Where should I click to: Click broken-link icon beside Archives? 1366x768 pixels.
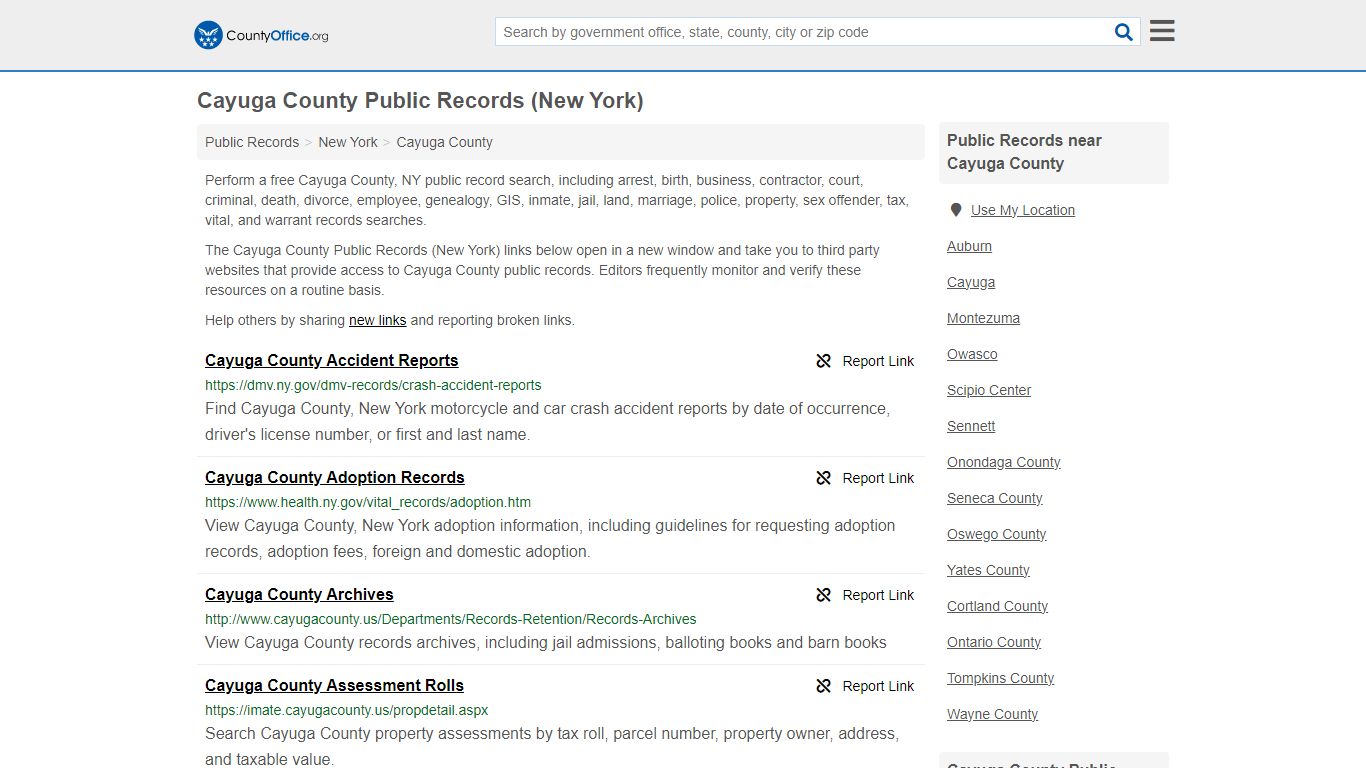[x=824, y=595]
